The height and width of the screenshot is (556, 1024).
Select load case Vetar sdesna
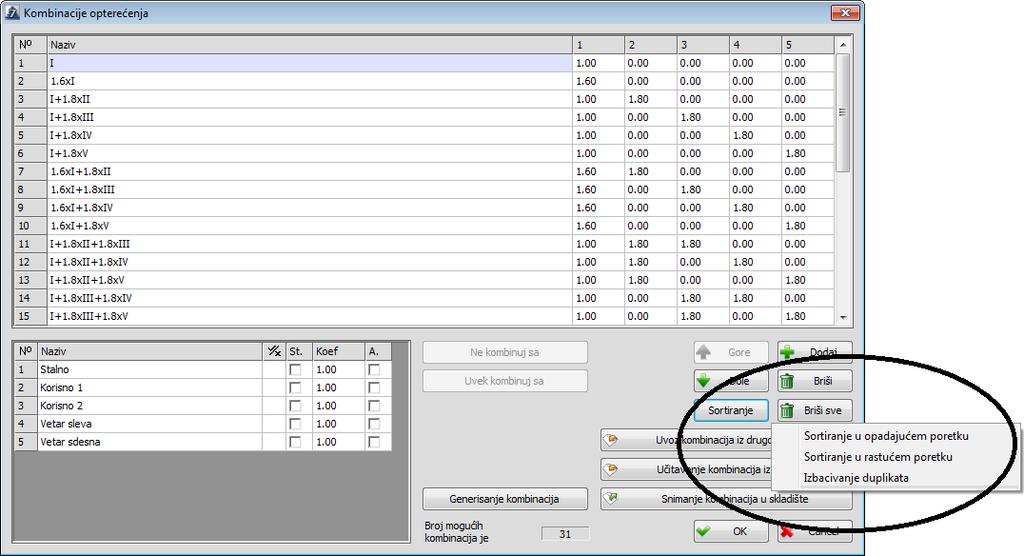coord(150,442)
